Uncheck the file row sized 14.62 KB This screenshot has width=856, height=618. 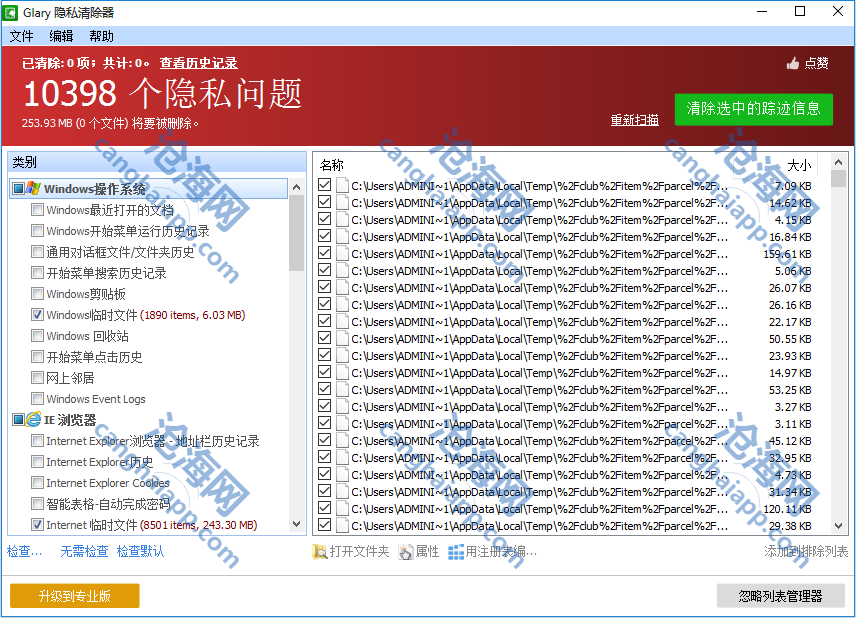(324, 202)
